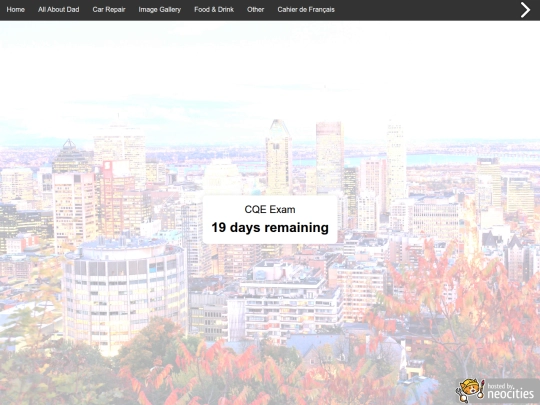Select the Food & Drink menu item
540x405 pixels.
[214, 10]
